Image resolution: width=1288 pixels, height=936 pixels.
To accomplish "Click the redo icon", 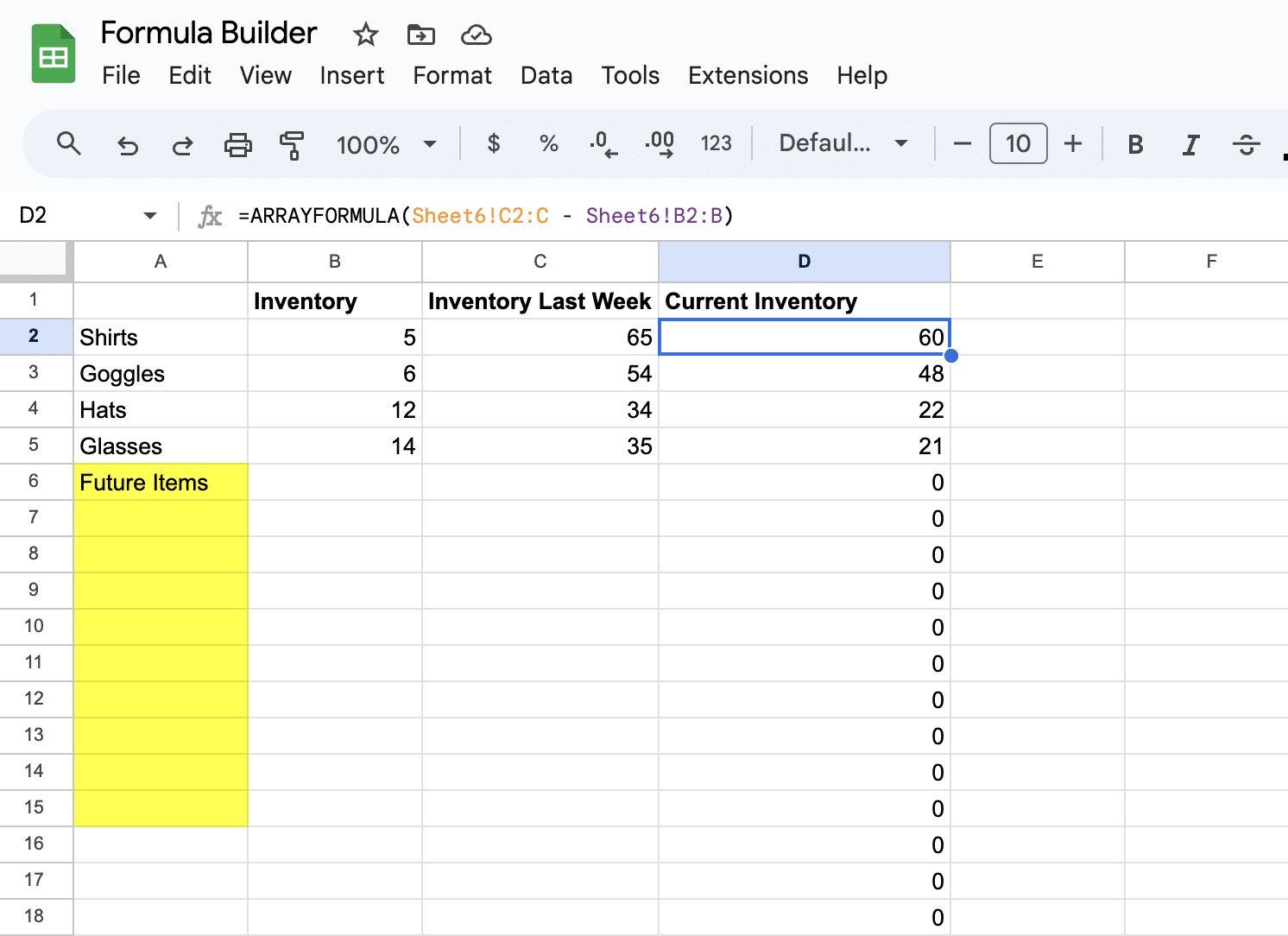I will point(183,144).
